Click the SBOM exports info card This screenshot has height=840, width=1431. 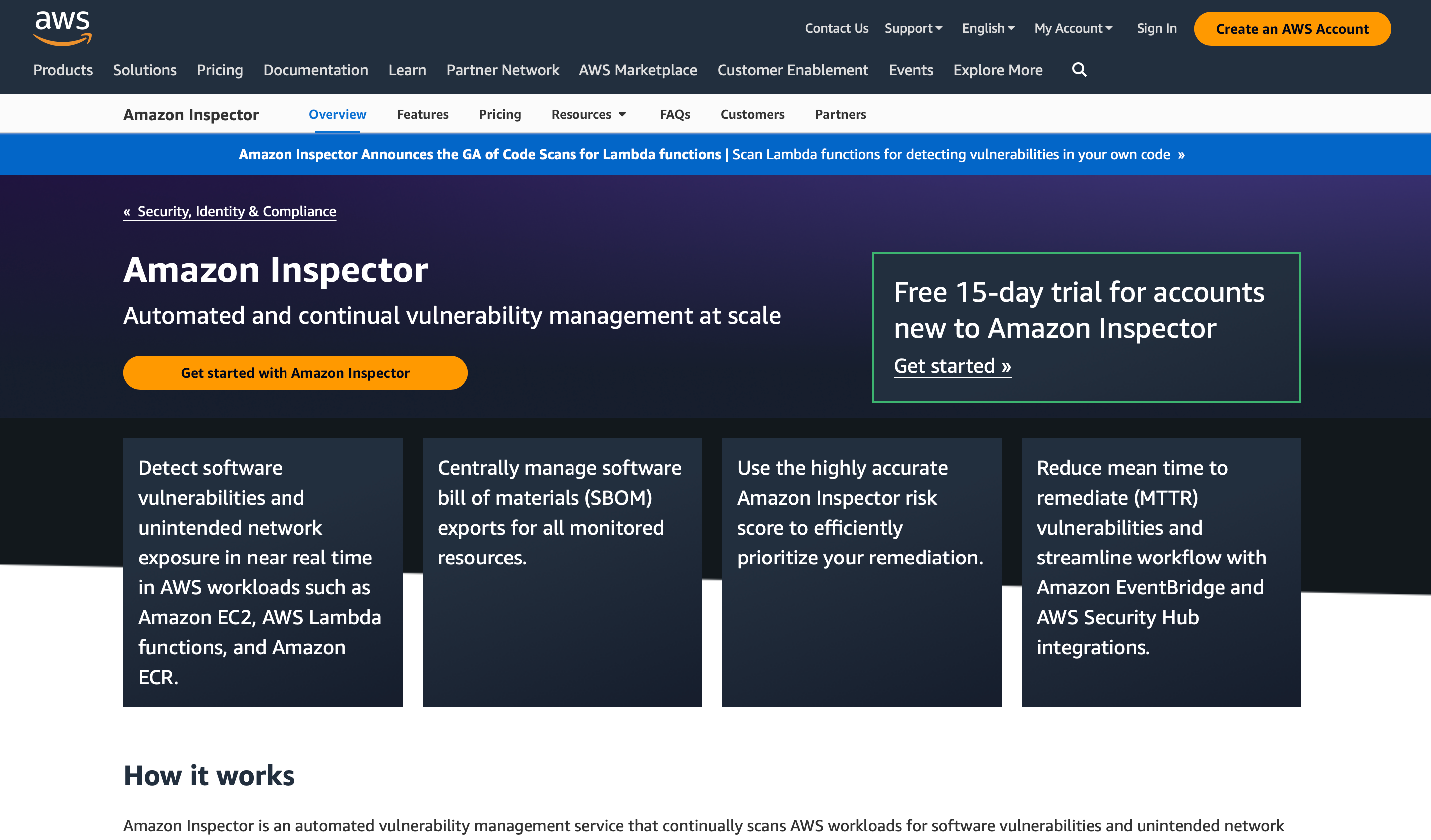(562, 572)
